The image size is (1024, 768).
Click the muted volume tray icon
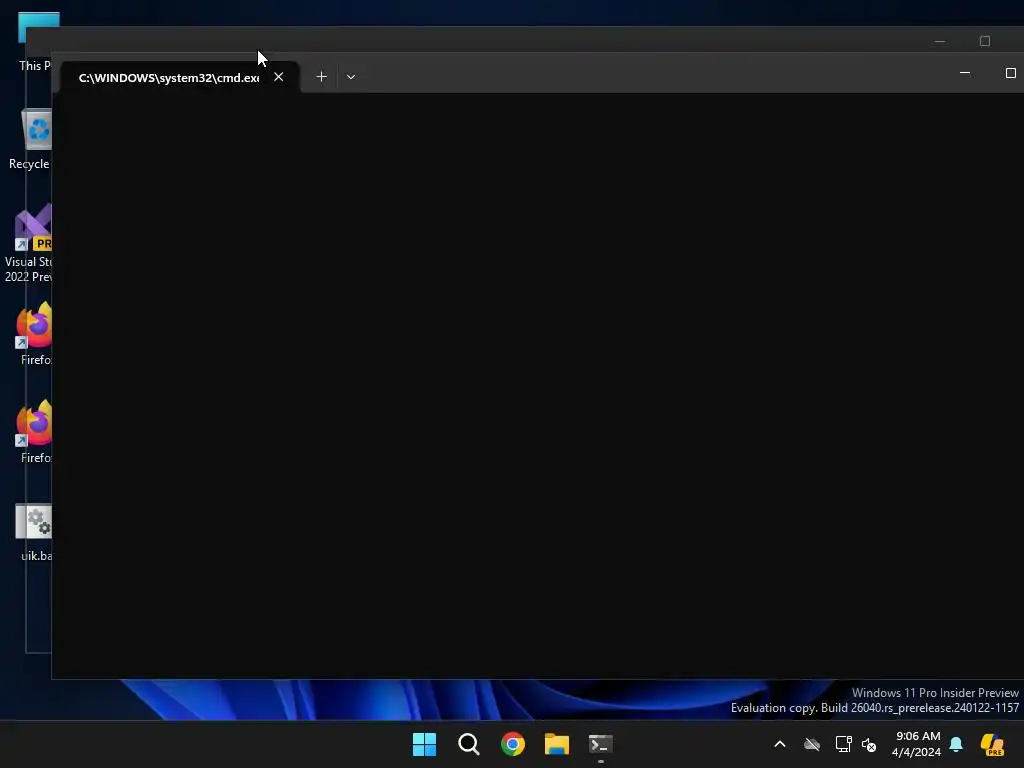click(869, 744)
